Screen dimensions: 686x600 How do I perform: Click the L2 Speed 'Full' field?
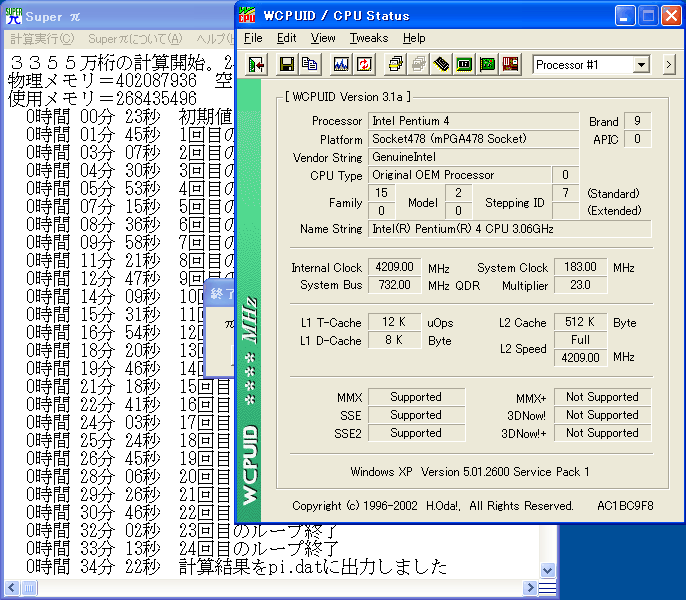[580, 340]
